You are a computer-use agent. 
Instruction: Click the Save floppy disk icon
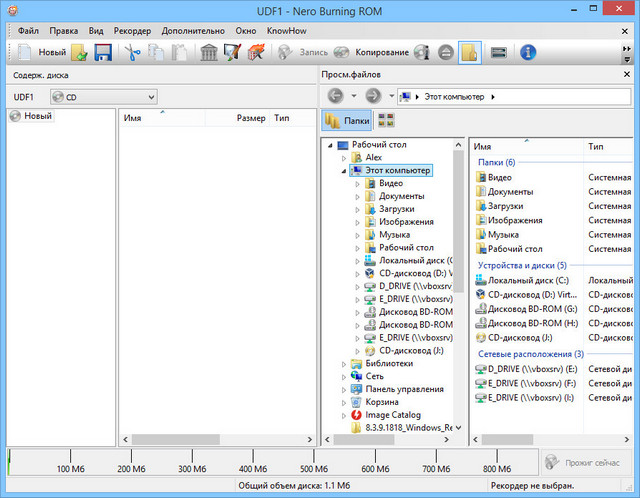(102, 52)
